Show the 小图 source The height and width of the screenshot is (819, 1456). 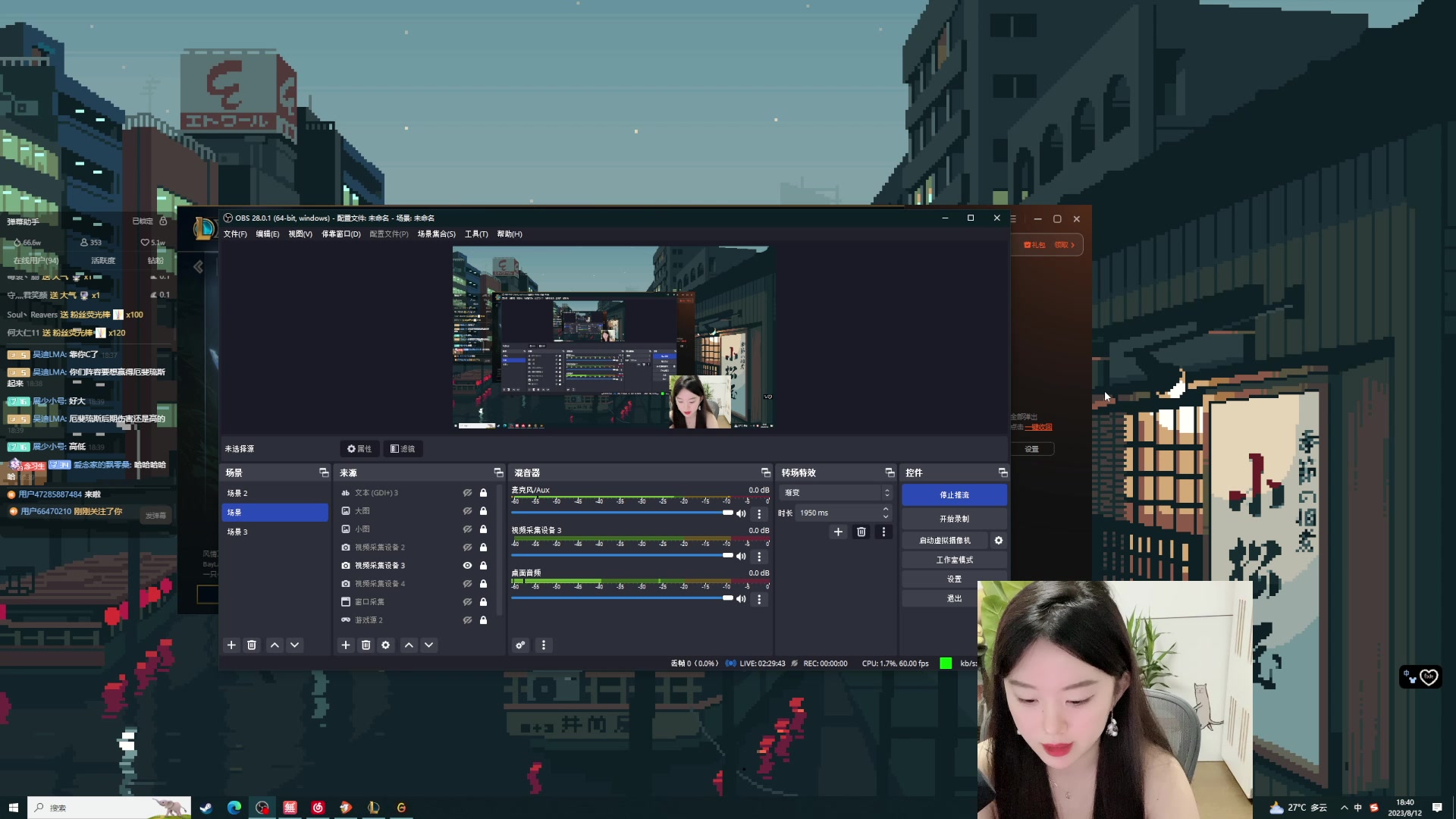coord(467,529)
